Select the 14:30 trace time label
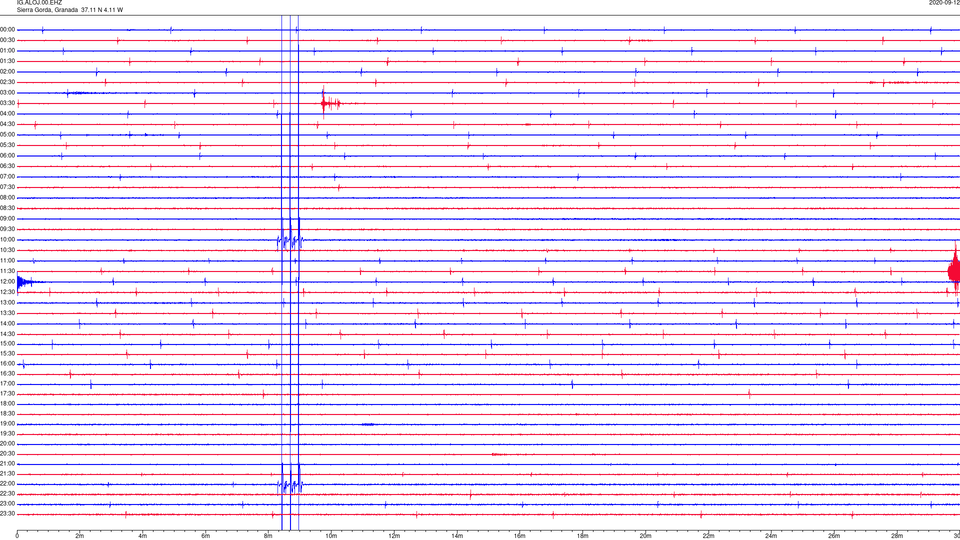 tap(8, 334)
